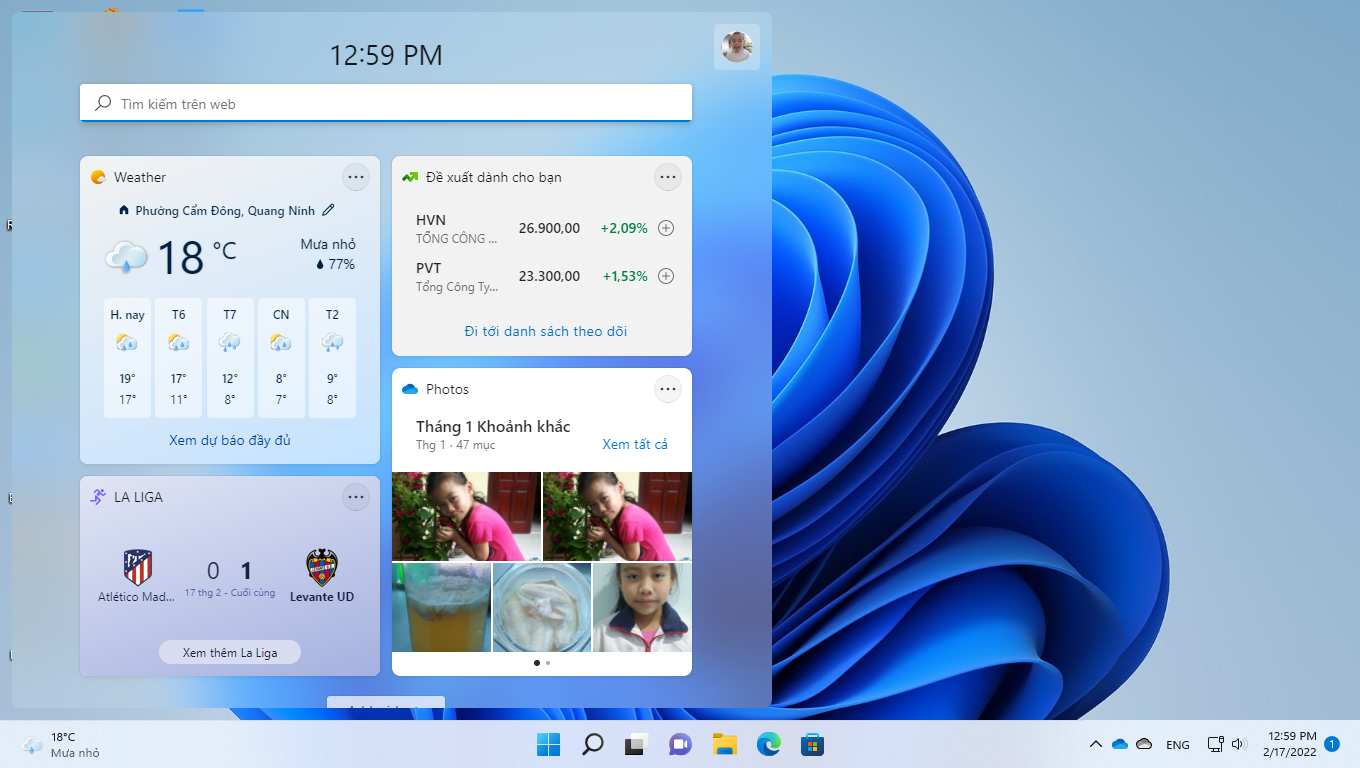
Task: Open the girl portrait photo thumbnail
Action: tap(642, 607)
